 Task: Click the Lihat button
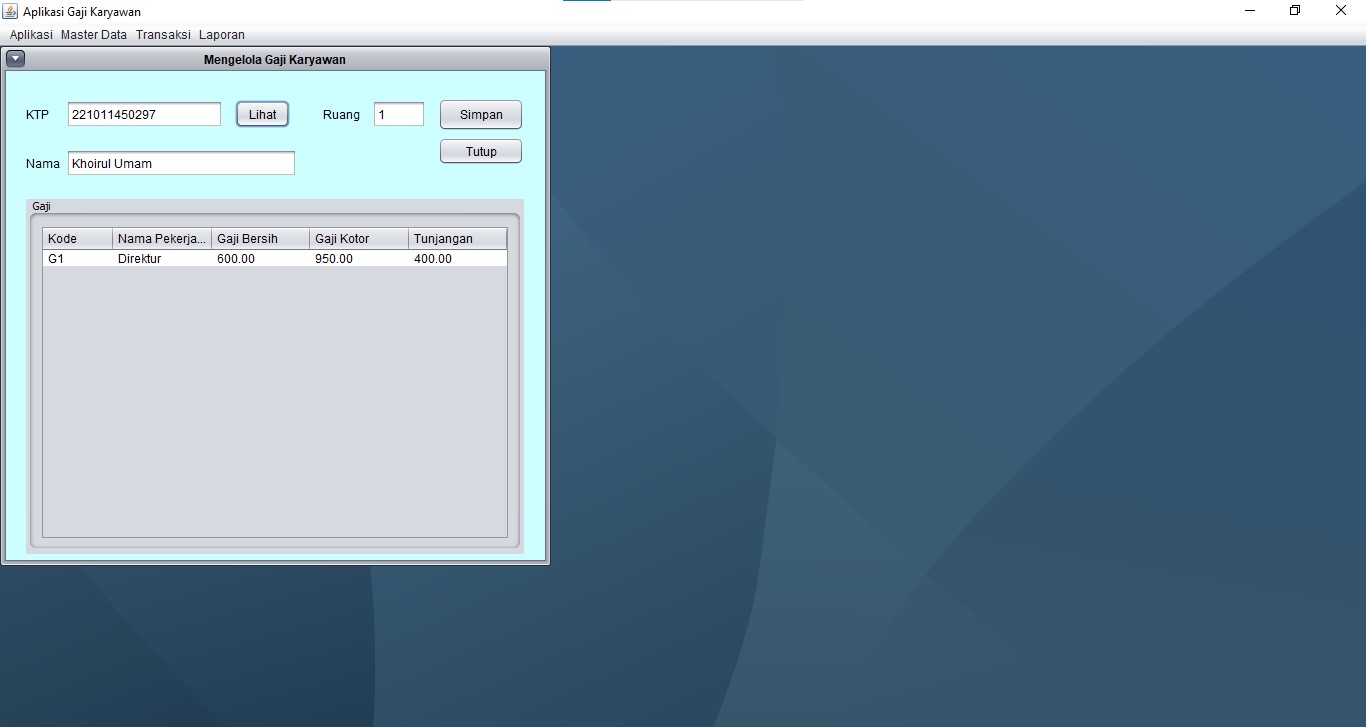[263, 115]
